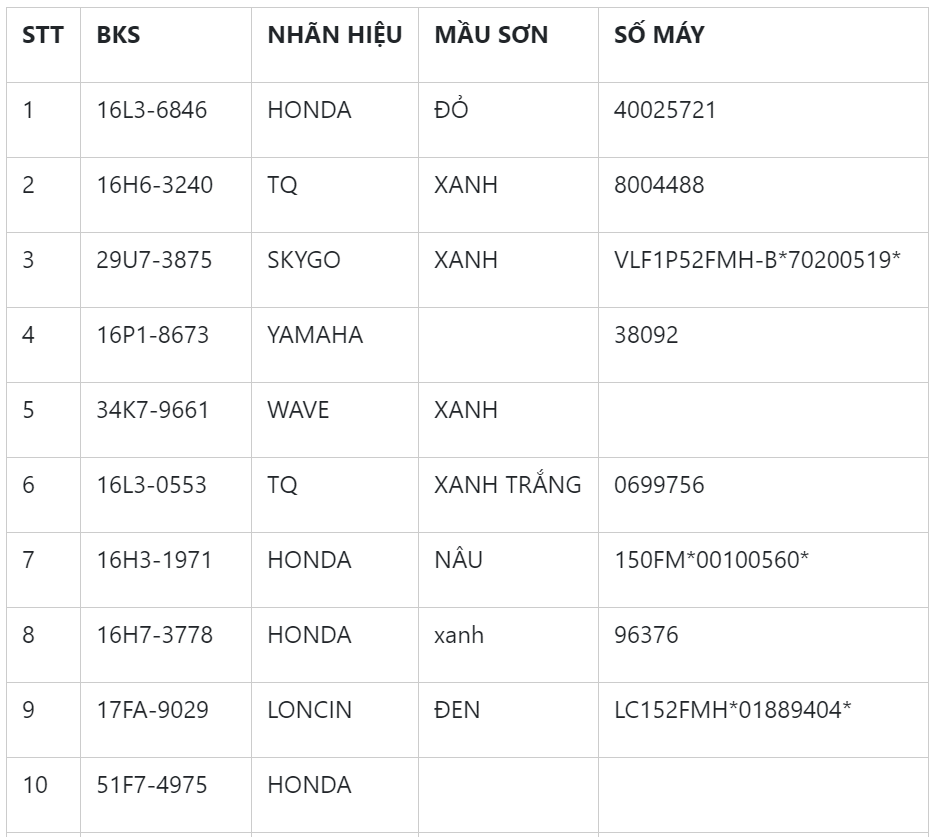Viewport: 931px width, 837px height.
Task: Select engine number 0699756 cell
Action: (659, 485)
